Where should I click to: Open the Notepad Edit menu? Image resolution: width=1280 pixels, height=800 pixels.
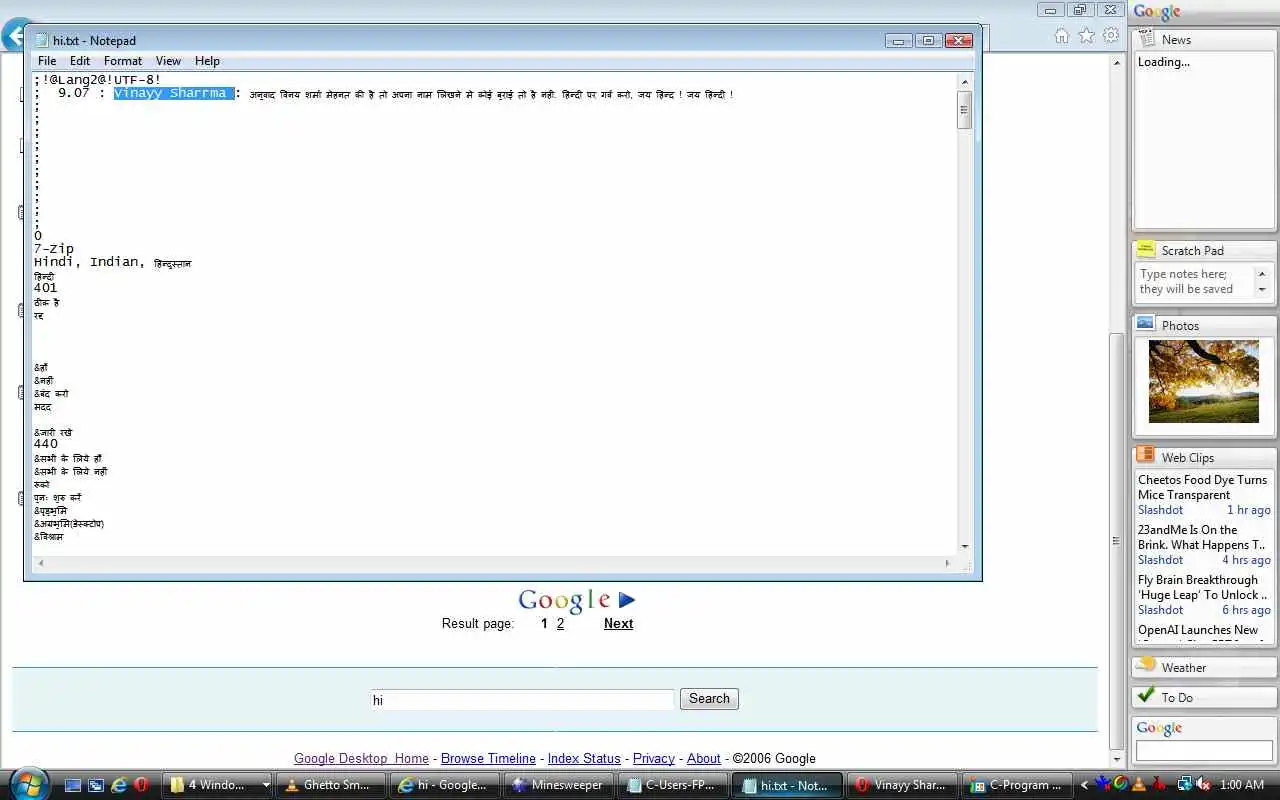[80, 61]
